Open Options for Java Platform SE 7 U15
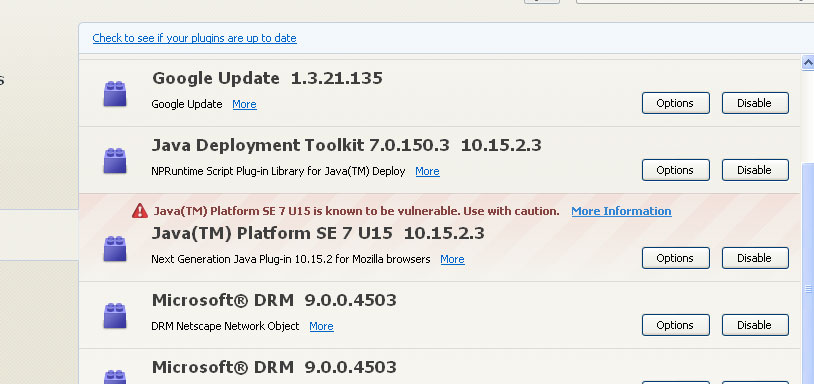 tap(675, 258)
